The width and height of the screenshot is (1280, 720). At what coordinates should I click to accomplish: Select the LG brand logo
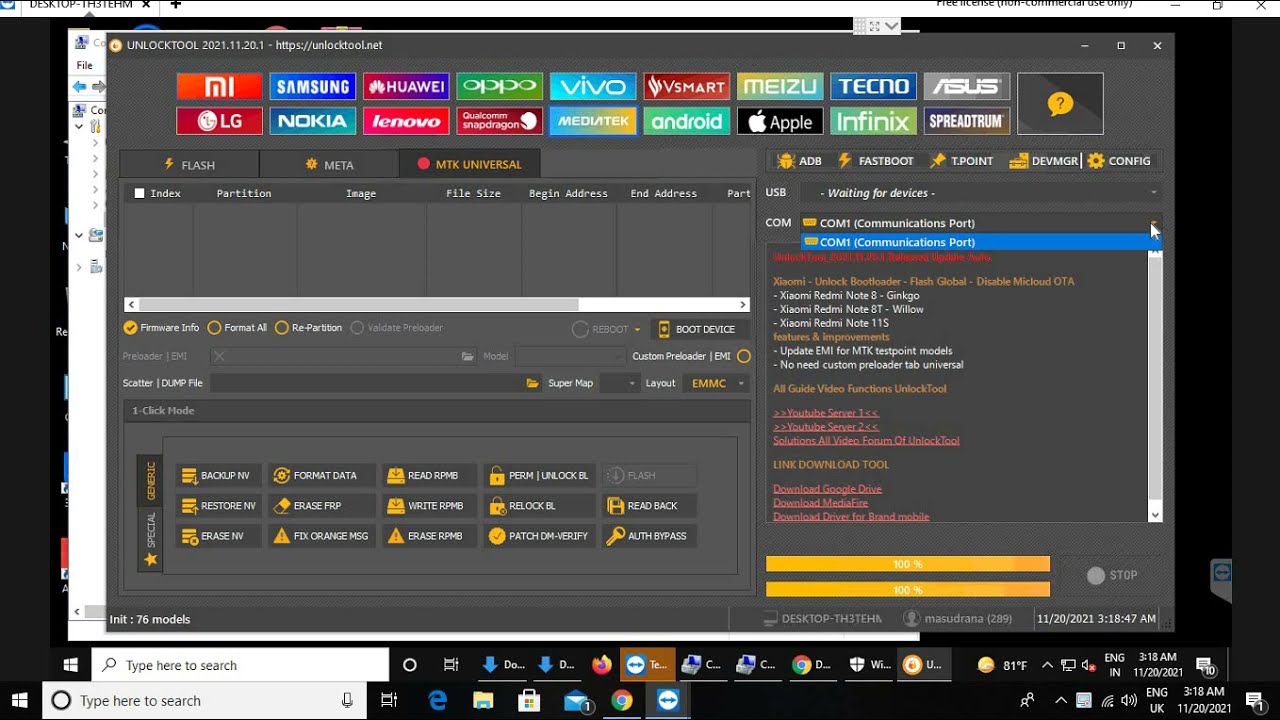219,121
